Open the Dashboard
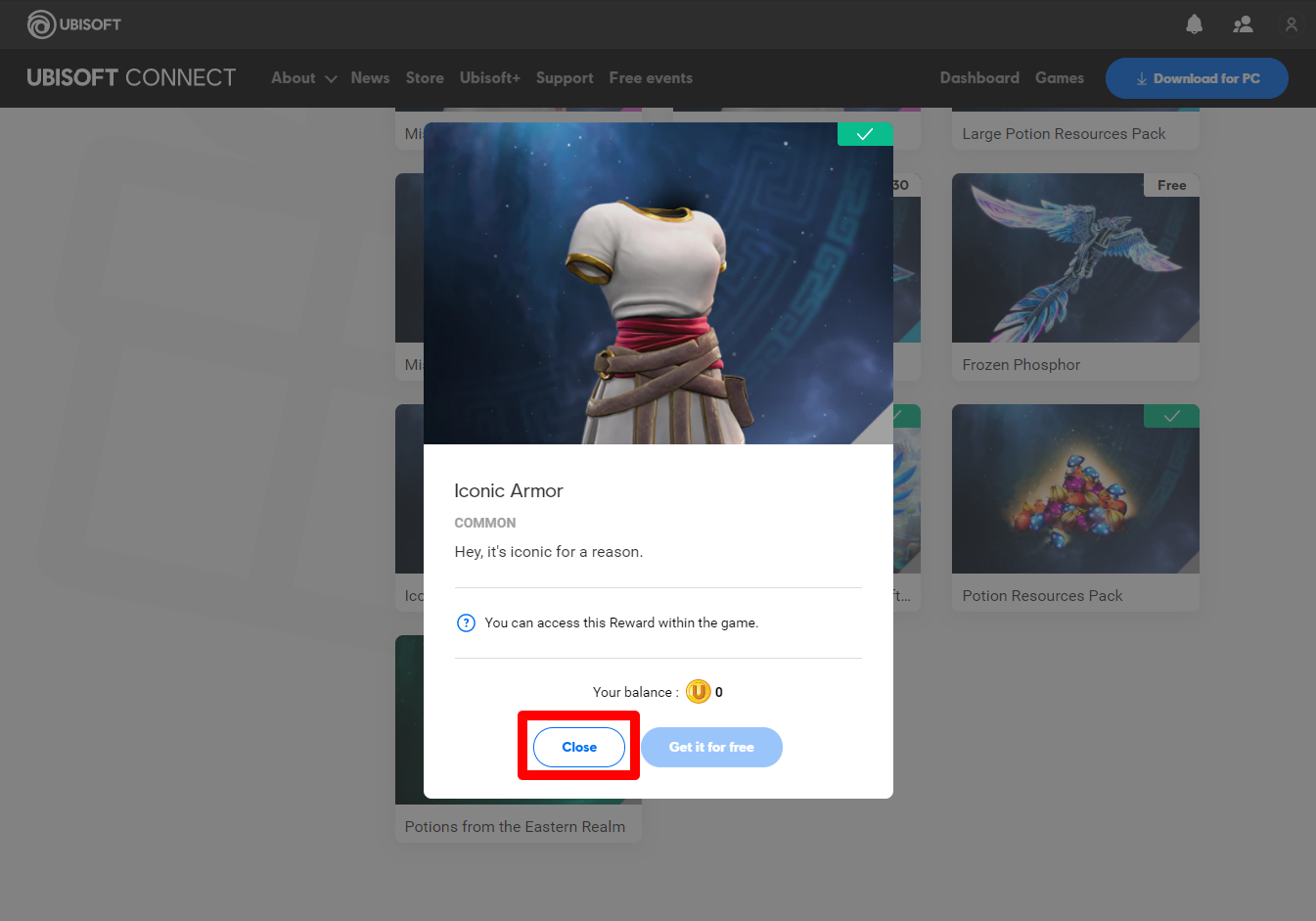This screenshot has width=1316, height=921. [979, 78]
